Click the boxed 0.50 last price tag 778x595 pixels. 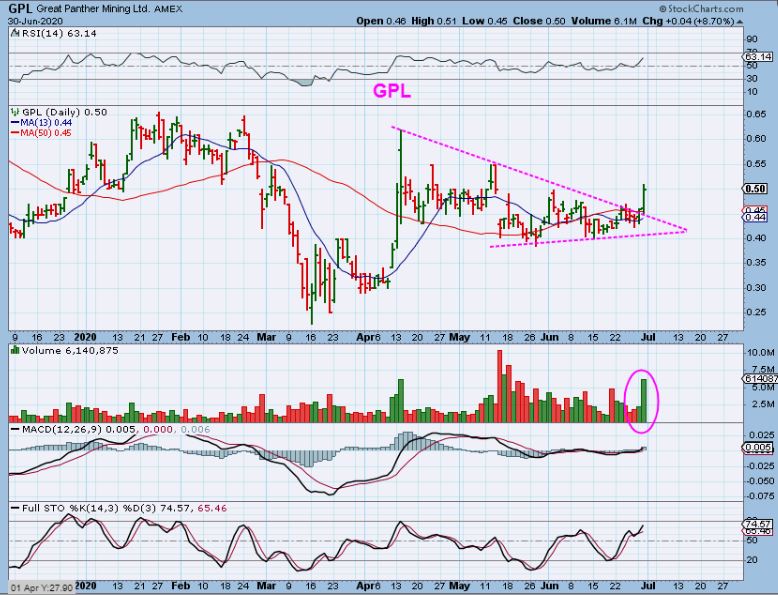pos(756,189)
